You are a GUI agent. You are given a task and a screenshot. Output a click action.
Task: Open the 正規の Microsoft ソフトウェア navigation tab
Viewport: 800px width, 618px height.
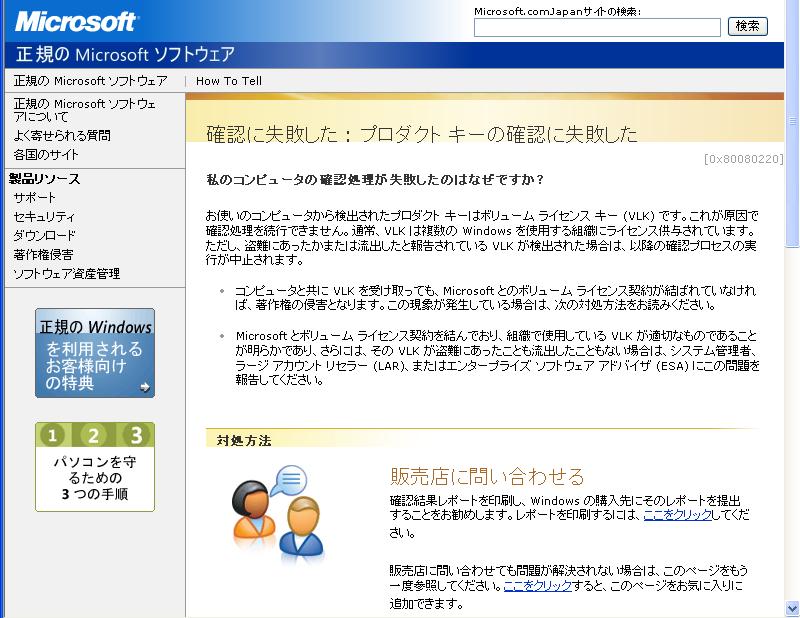[90, 81]
